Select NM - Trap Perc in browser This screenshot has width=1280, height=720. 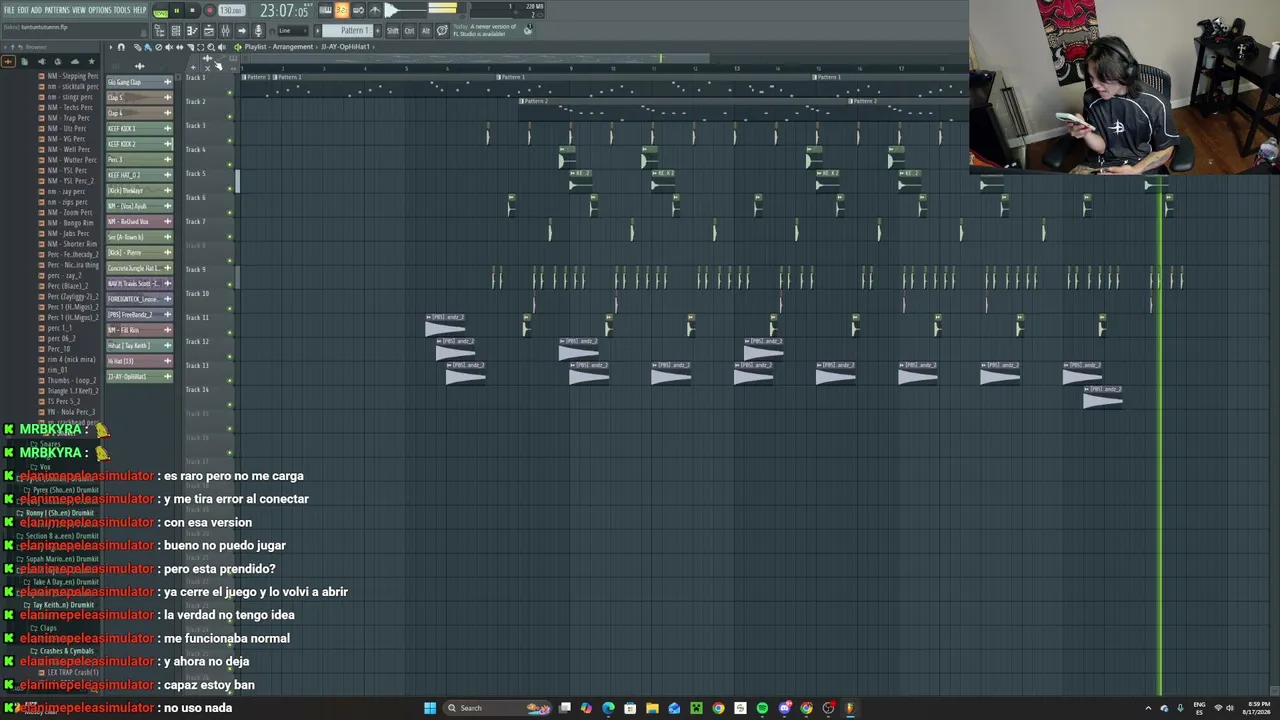click(69, 118)
